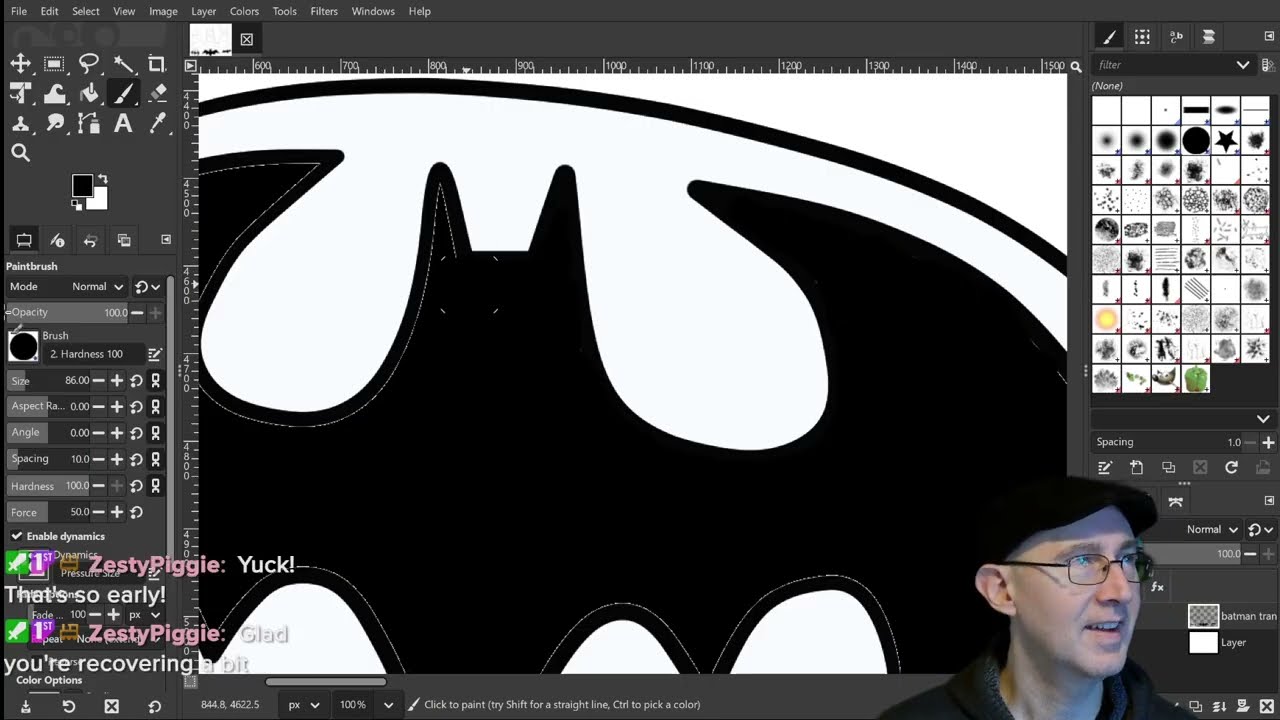
Task: Click the black foreground color swatch
Action: pyautogui.click(x=82, y=186)
